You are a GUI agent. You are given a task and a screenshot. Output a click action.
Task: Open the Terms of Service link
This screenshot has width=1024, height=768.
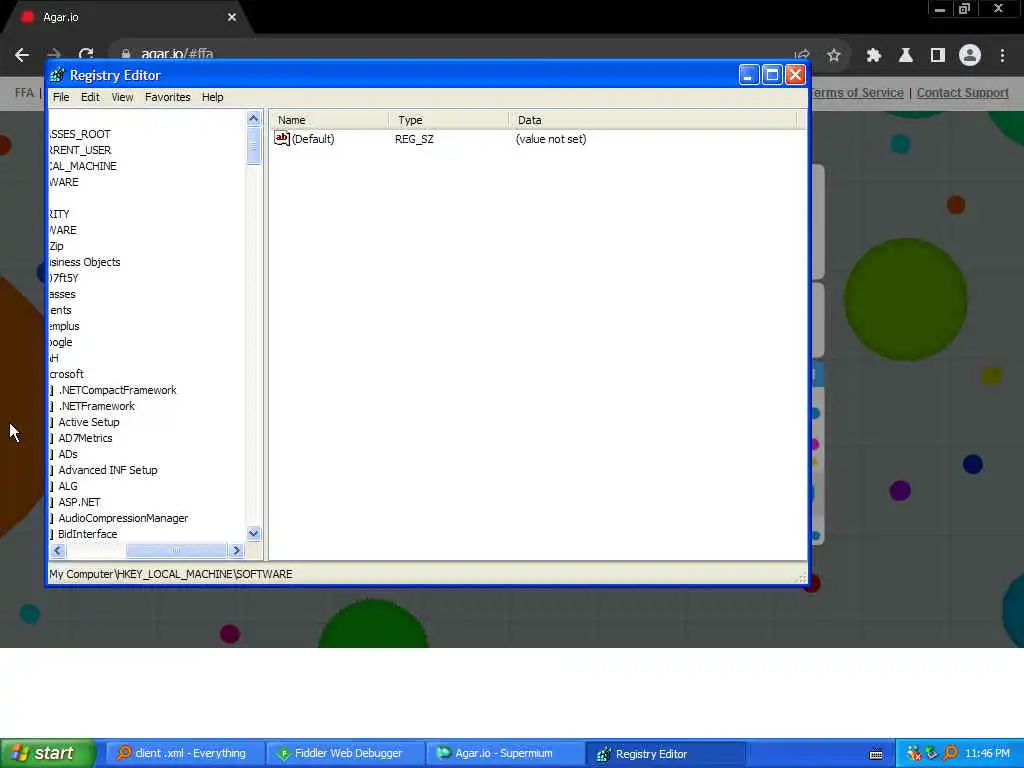click(857, 93)
